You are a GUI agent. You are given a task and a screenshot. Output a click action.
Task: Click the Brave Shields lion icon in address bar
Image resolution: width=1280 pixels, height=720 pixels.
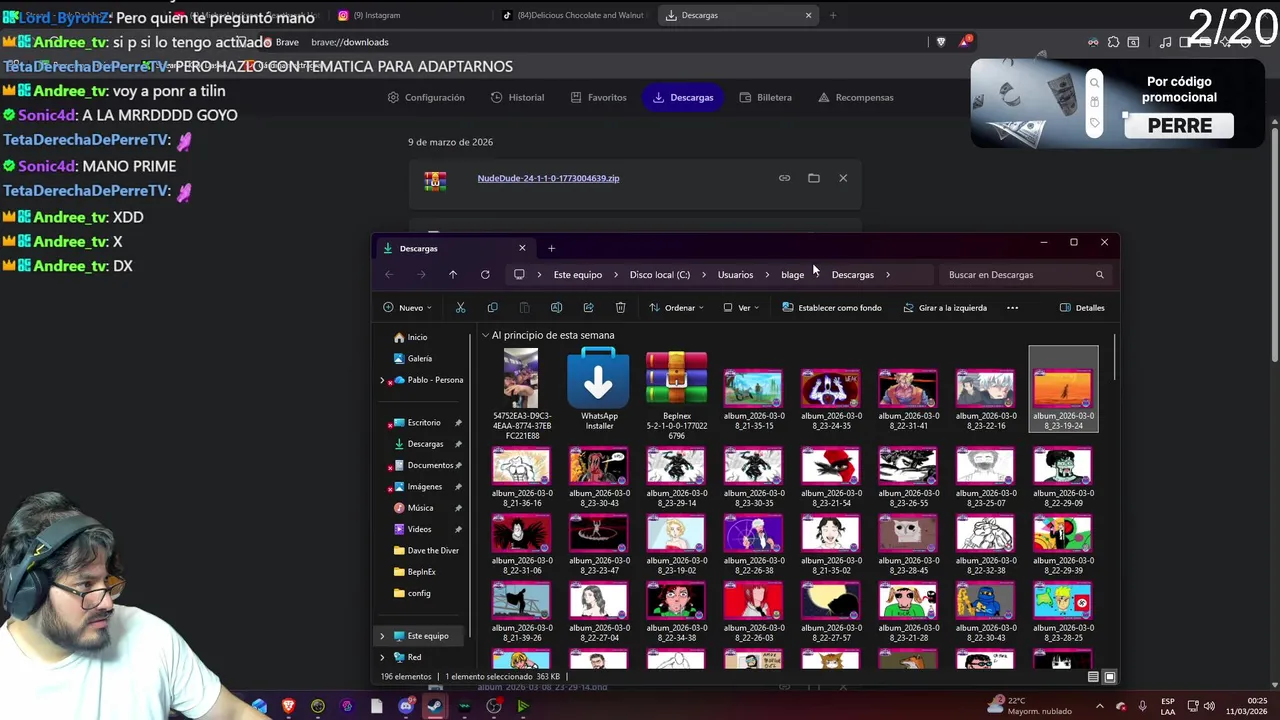coord(940,42)
